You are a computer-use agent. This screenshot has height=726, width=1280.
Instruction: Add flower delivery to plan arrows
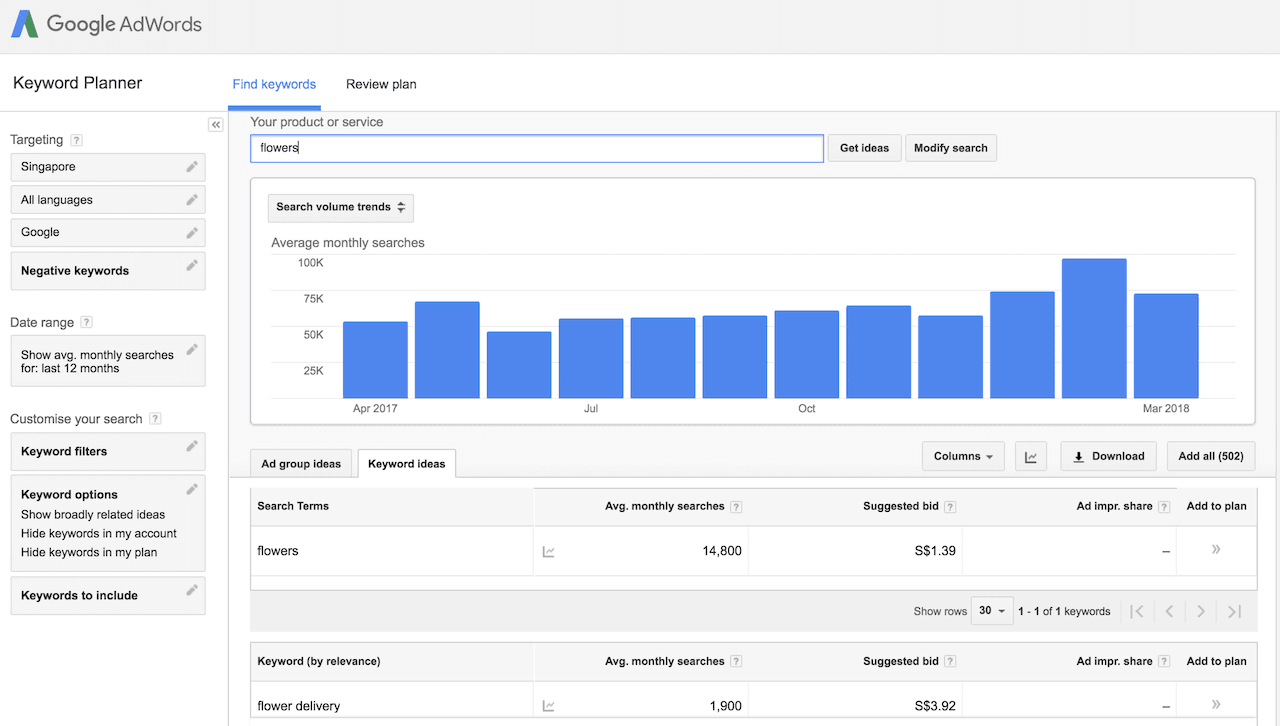[x=1216, y=704]
